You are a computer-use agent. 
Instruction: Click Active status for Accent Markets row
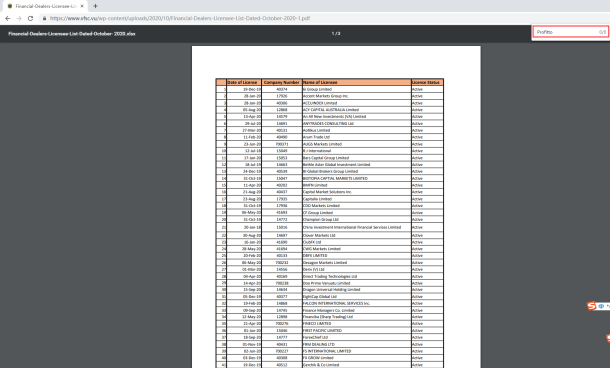427,96
